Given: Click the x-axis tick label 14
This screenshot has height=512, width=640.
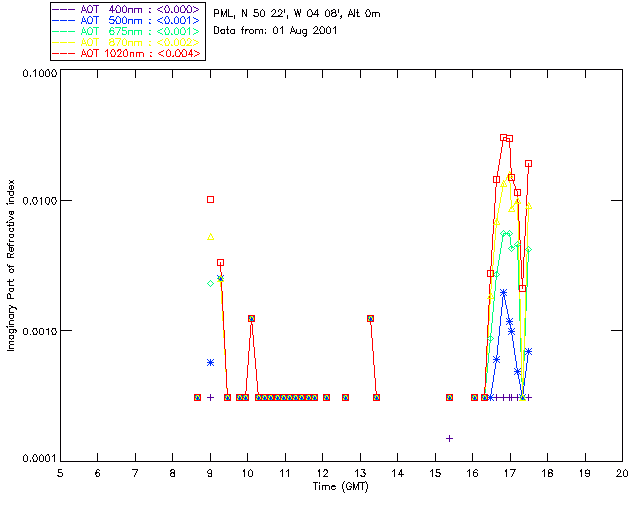Looking at the screenshot, I should [x=398, y=473].
